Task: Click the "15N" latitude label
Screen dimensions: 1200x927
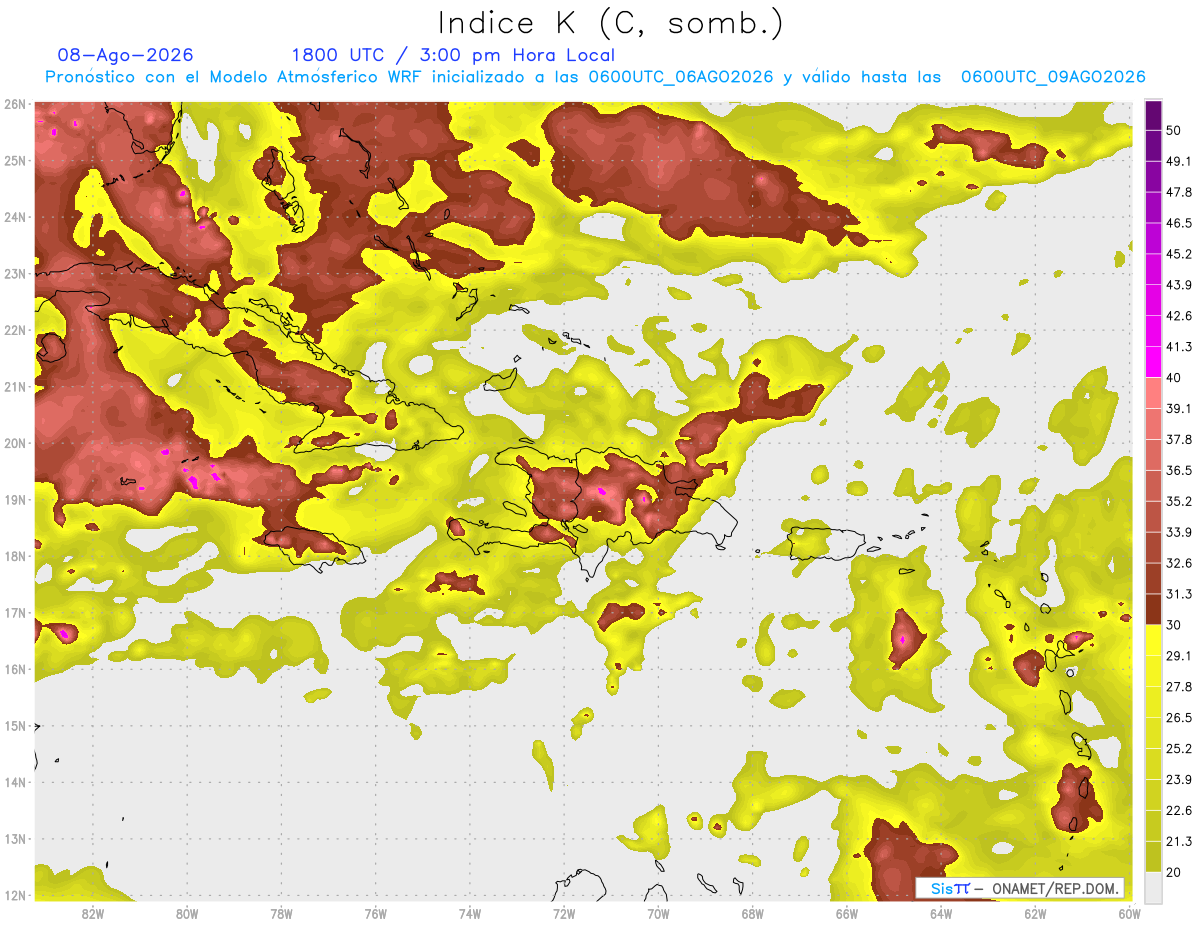Action: (15, 726)
